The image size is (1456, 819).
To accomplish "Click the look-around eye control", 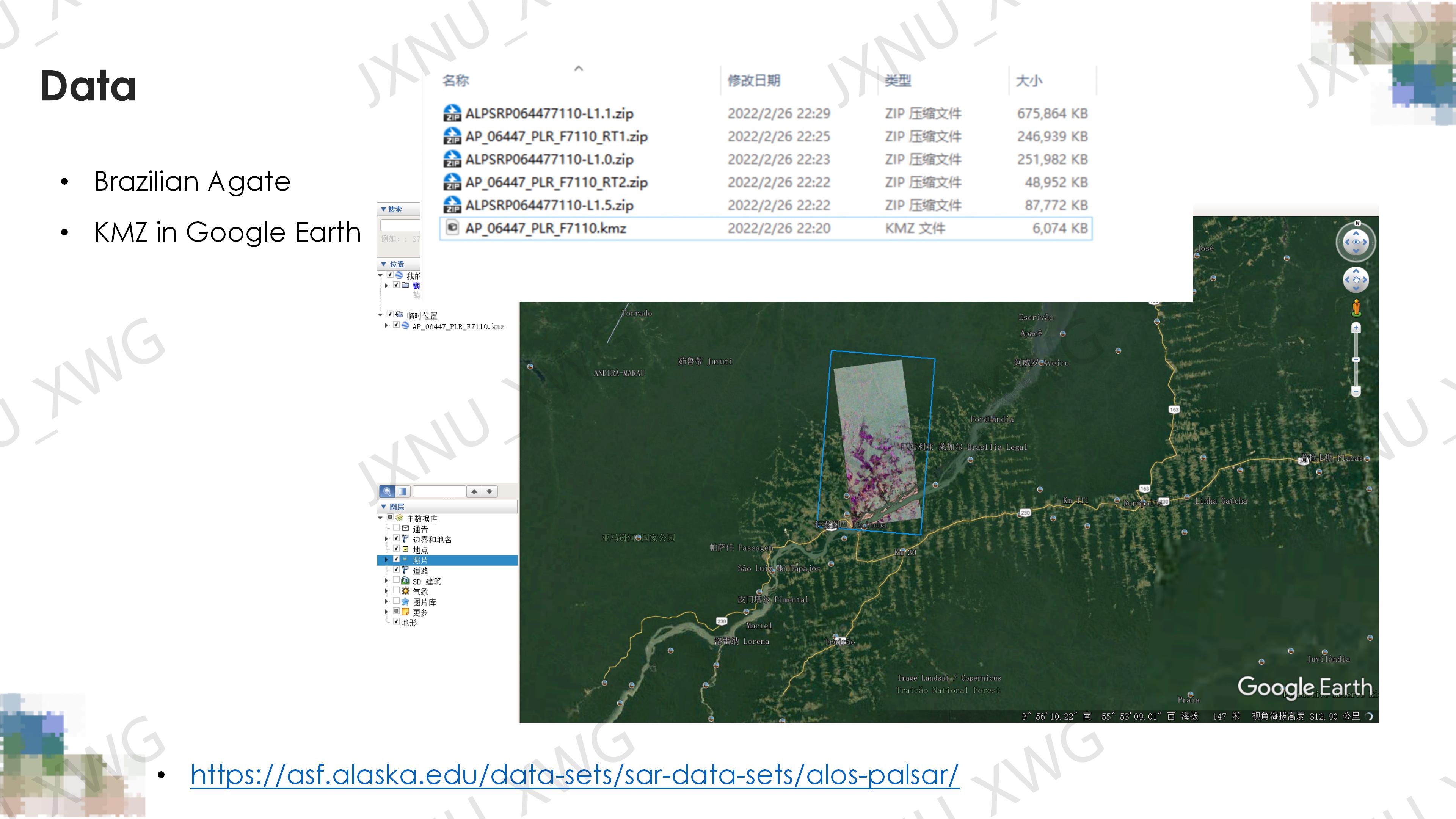I will click(x=1356, y=242).
